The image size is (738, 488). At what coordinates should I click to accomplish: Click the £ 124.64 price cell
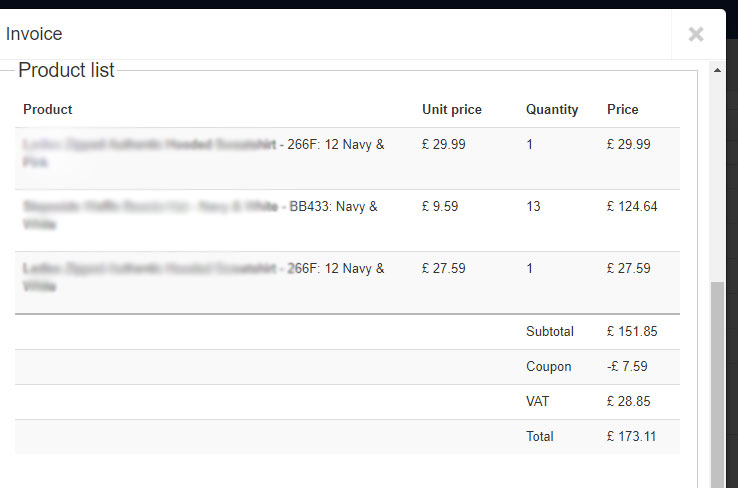pos(632,207)
